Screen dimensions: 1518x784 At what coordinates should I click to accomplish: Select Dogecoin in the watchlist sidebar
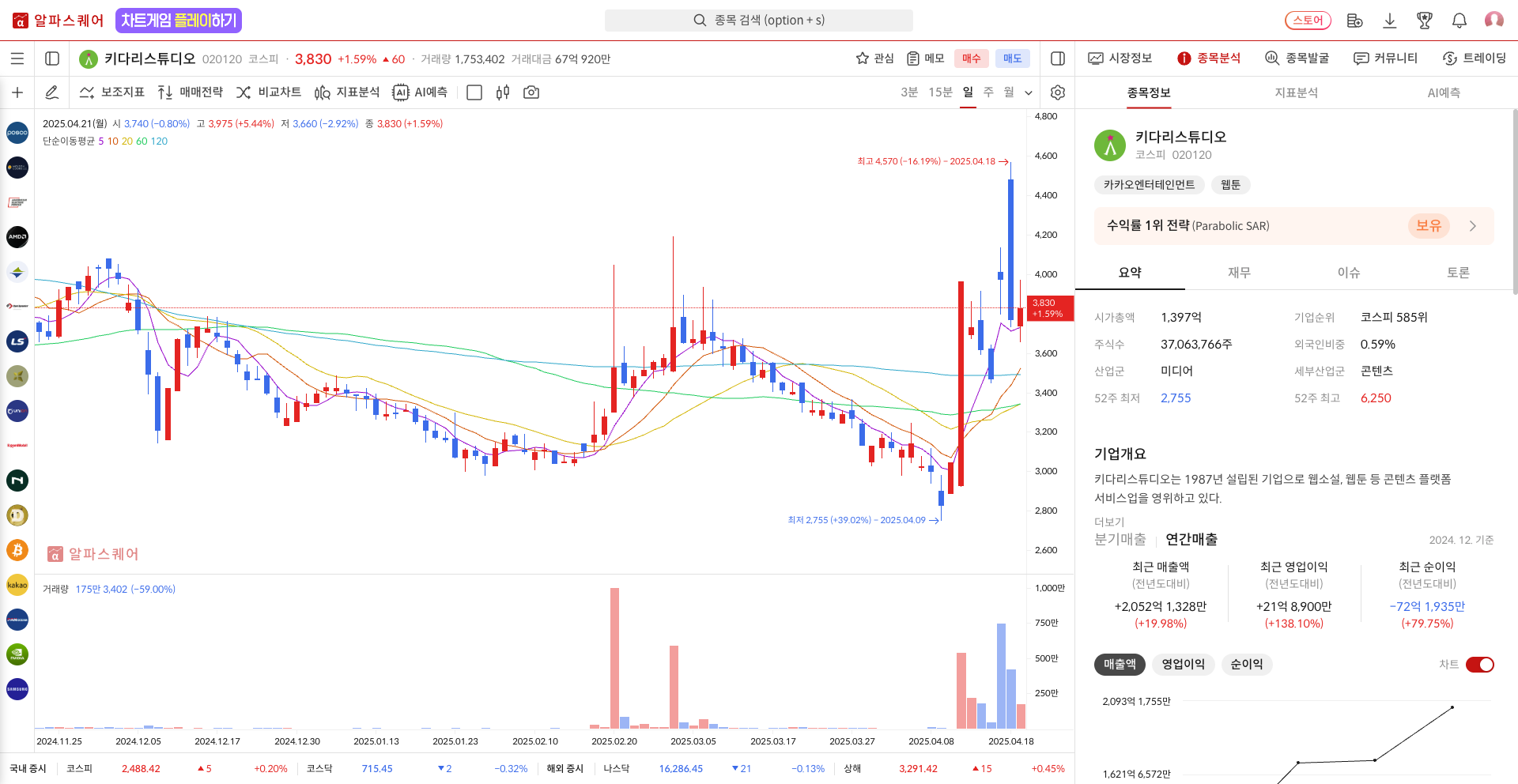point(17,515)
